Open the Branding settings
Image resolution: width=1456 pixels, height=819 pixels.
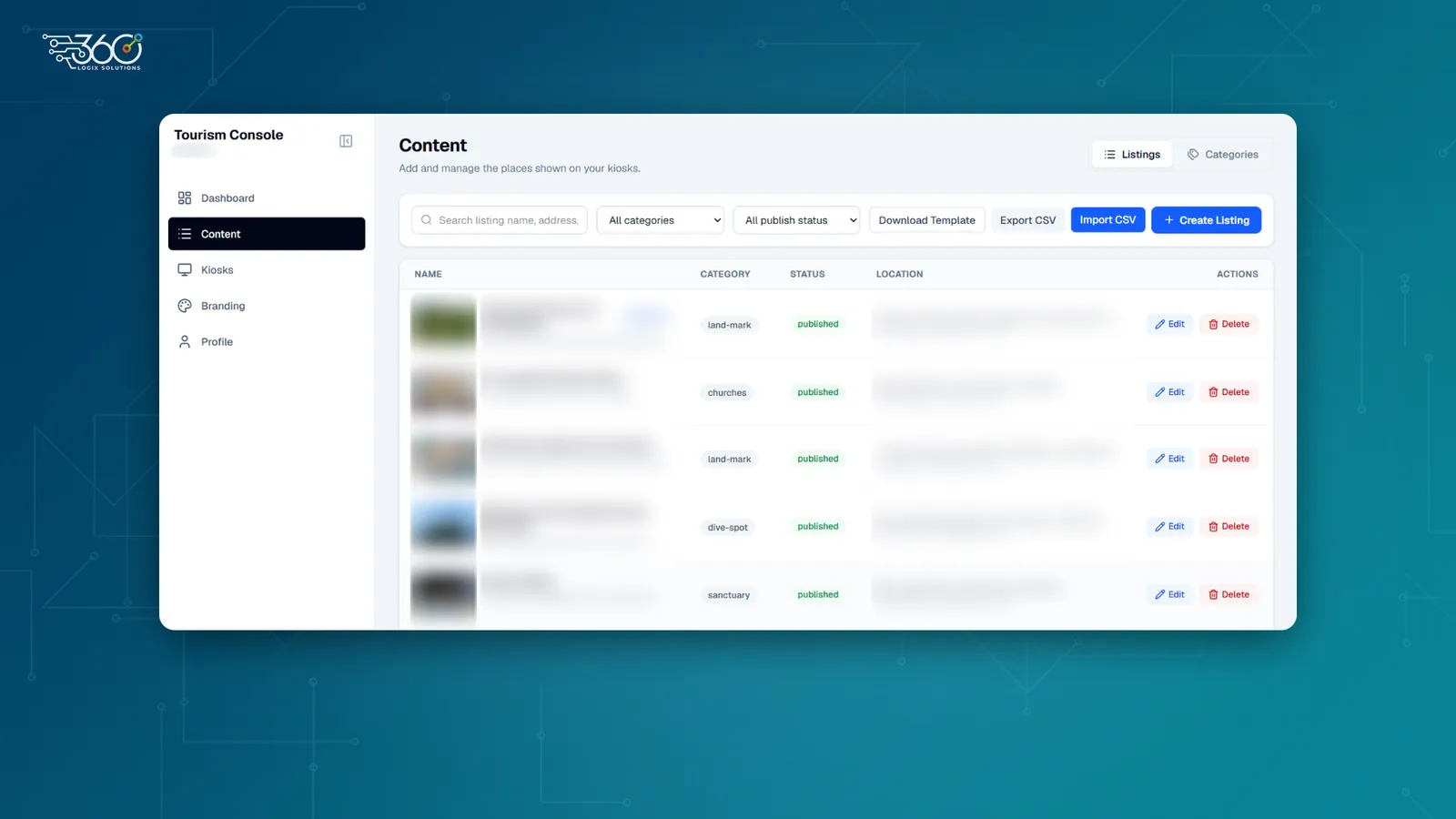pos(267,306)
